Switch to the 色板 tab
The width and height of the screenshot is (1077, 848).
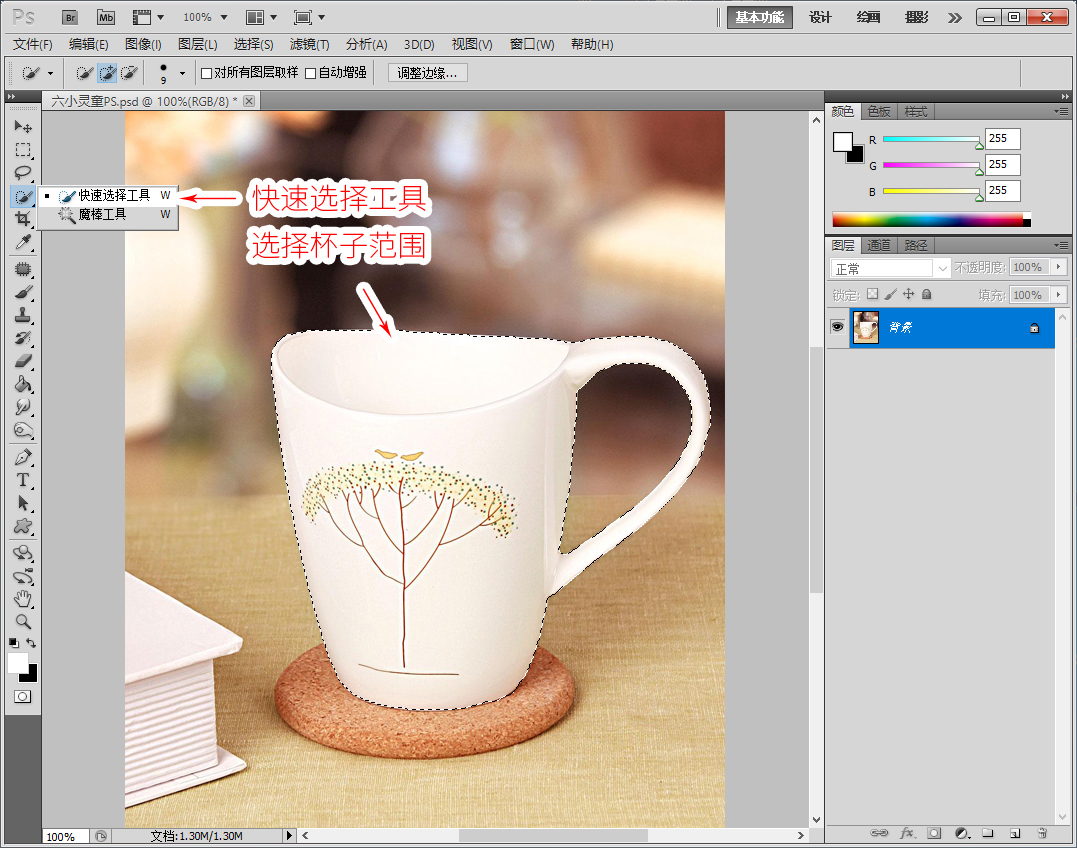pyautogui.click(x=878, y=111)
